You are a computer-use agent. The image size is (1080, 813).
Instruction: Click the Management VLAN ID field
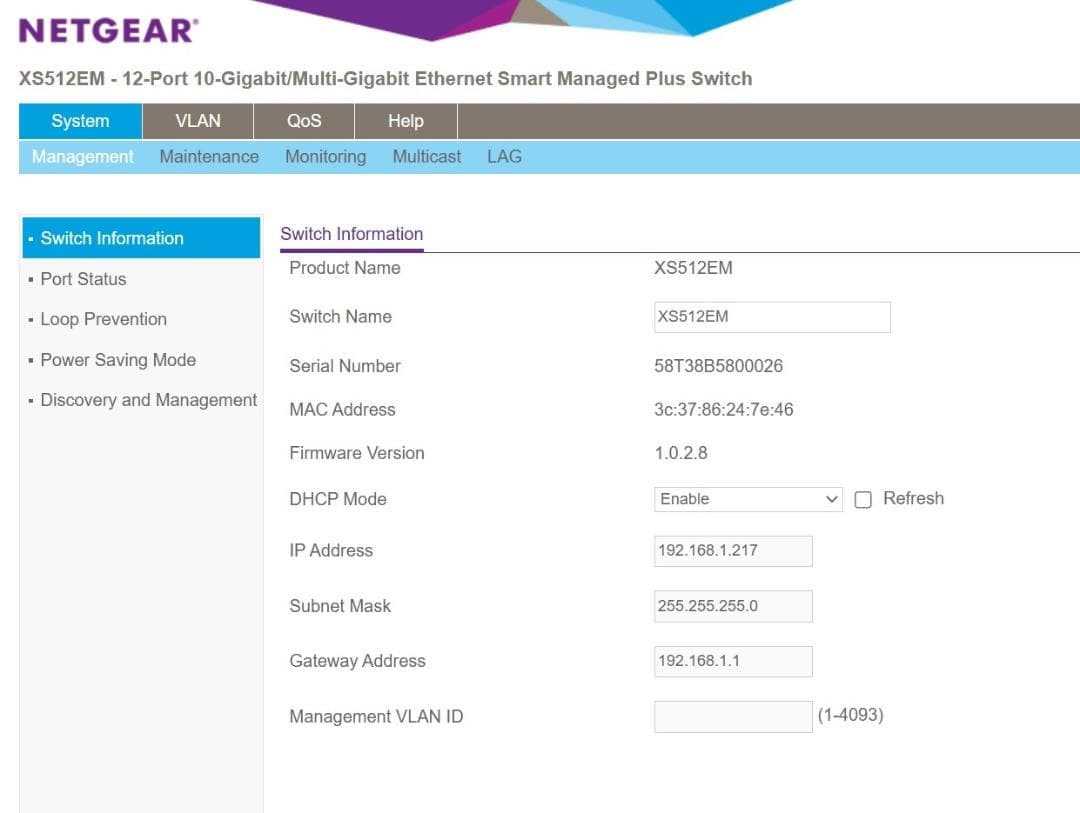click(732, 717)
